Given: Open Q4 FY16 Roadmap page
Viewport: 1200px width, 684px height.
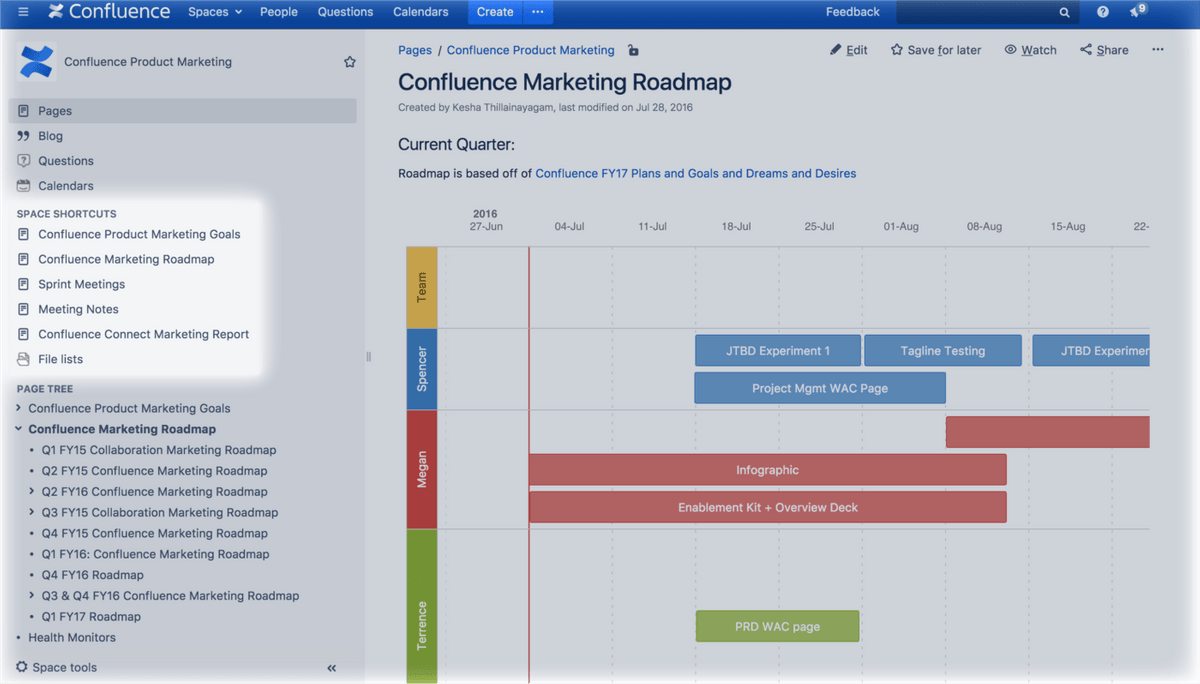Looking at the screenshot, I should [93, 575].
